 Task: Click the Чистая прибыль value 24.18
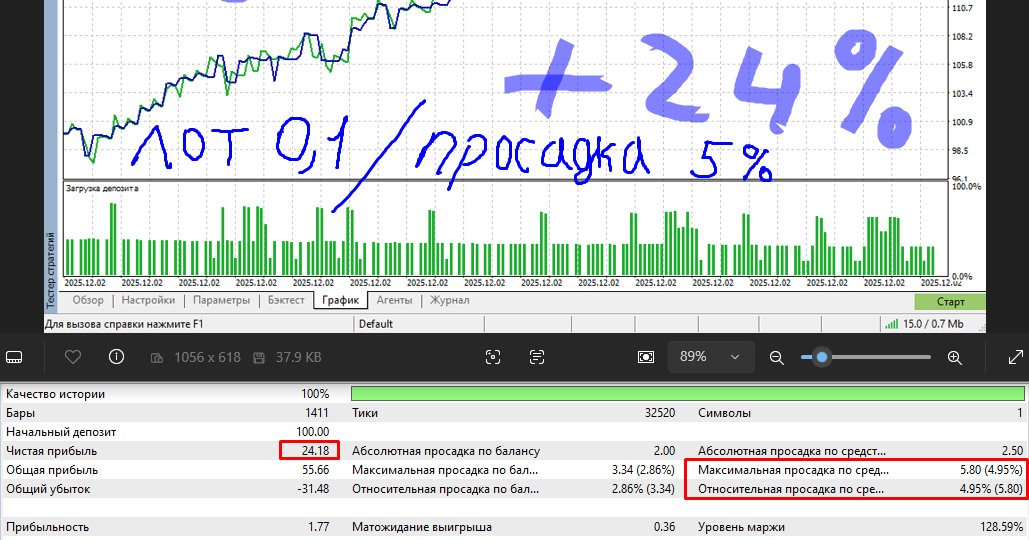pos(316,451)
